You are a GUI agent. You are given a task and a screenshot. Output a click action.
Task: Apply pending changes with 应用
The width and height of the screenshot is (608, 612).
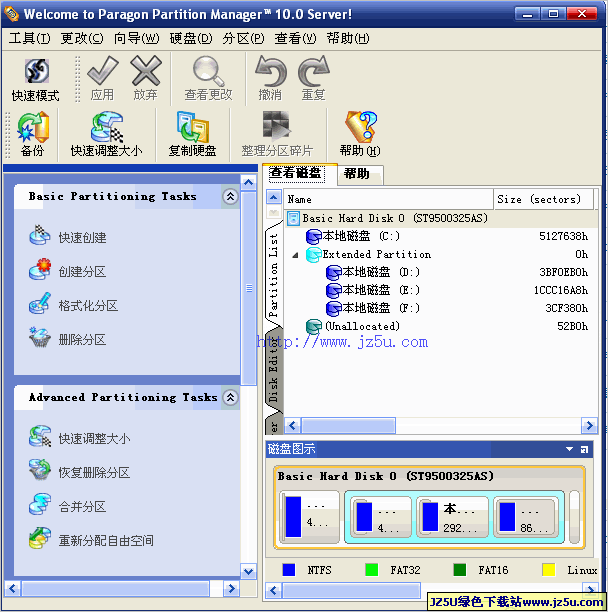[102, 80]
